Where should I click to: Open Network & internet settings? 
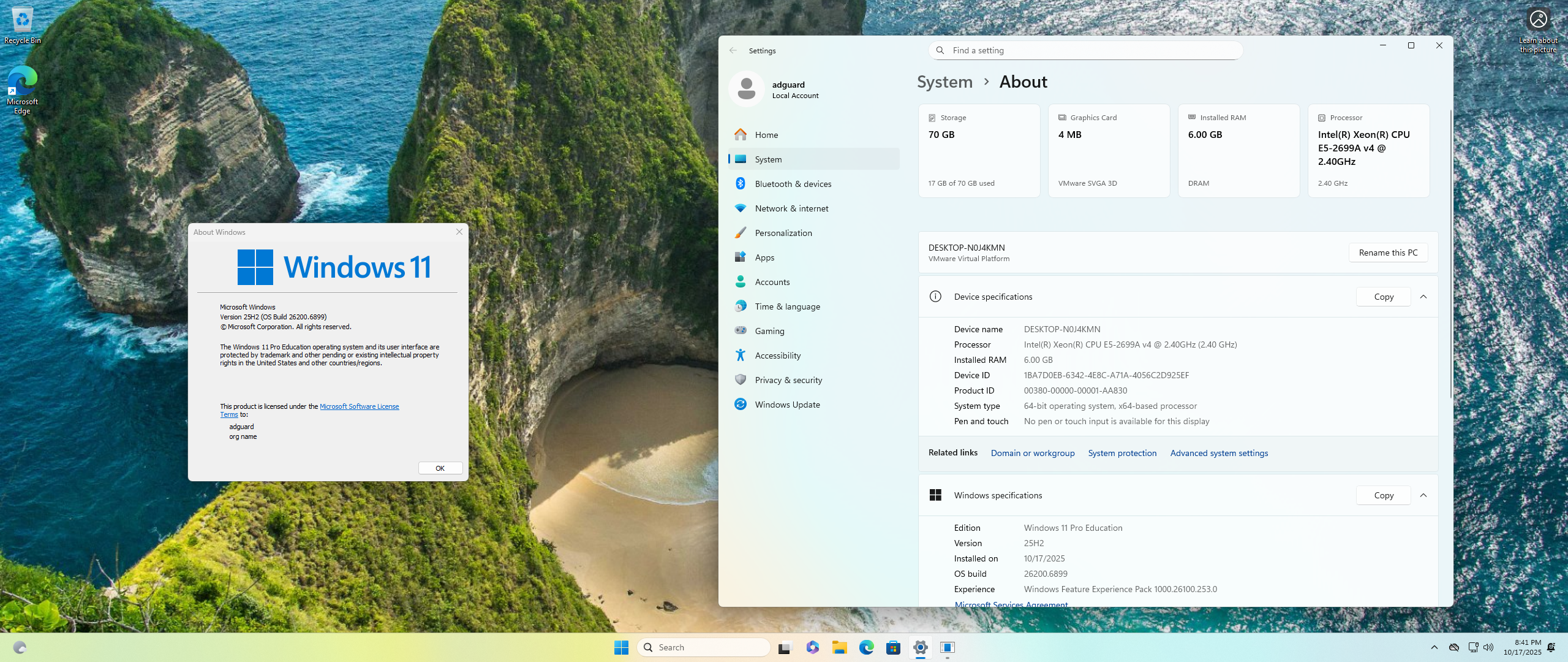coord(791,208)
